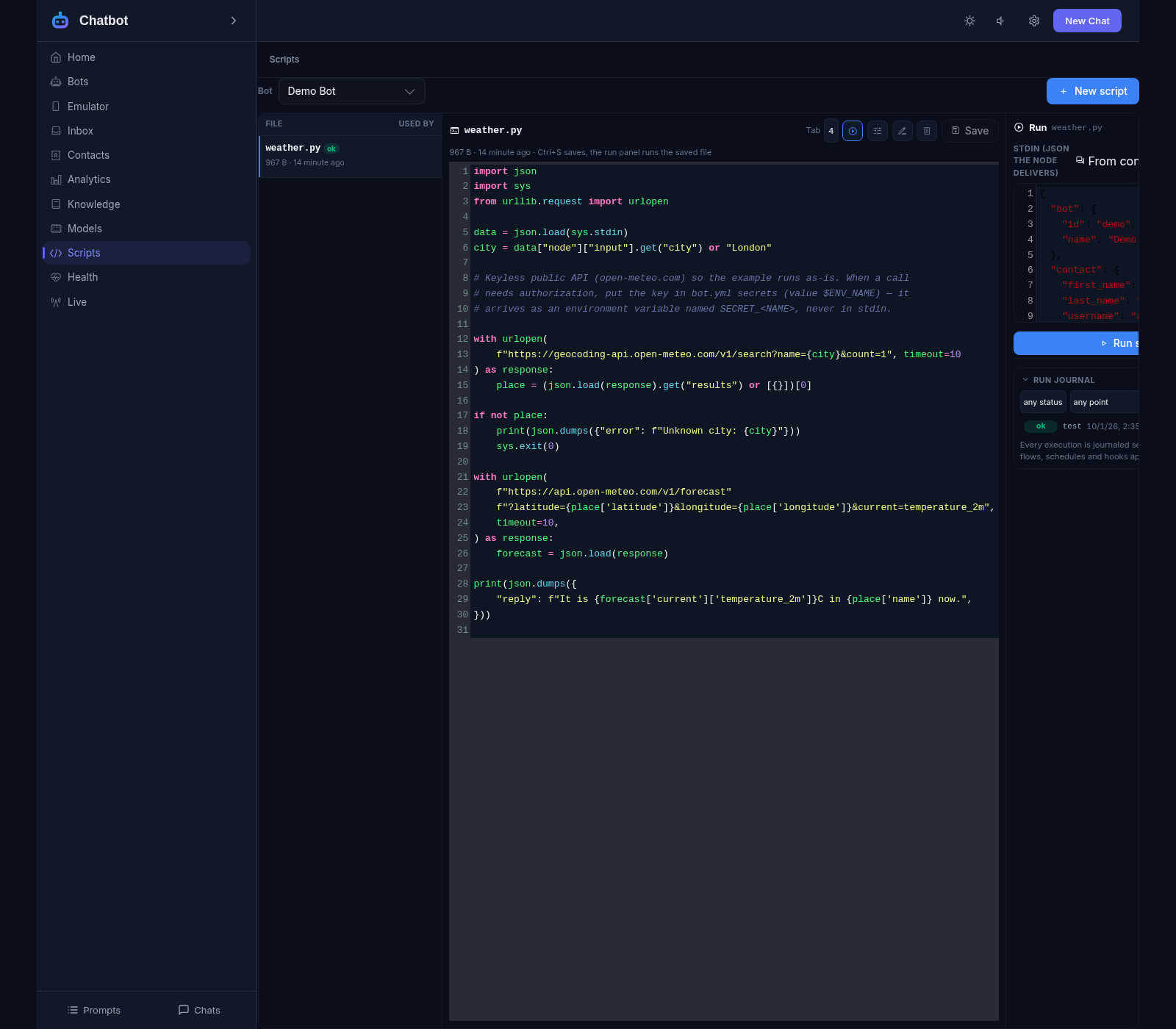1176x1029 pixels.
Task: Go to Home in the sidebar
Action: tap(146, 57)
